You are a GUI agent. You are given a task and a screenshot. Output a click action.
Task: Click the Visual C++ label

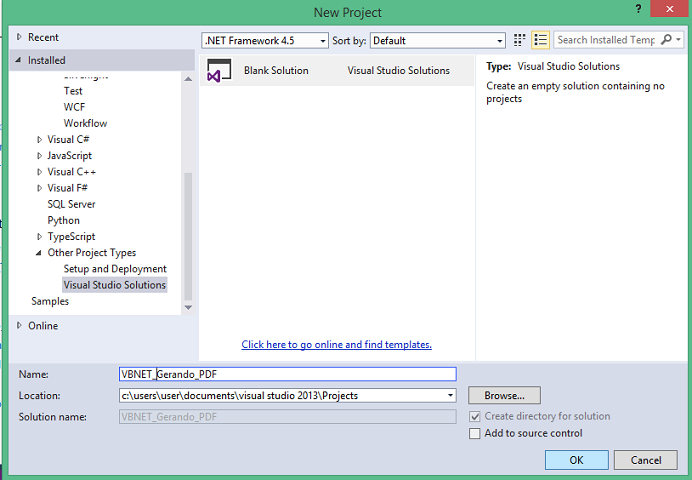(71, 172)
